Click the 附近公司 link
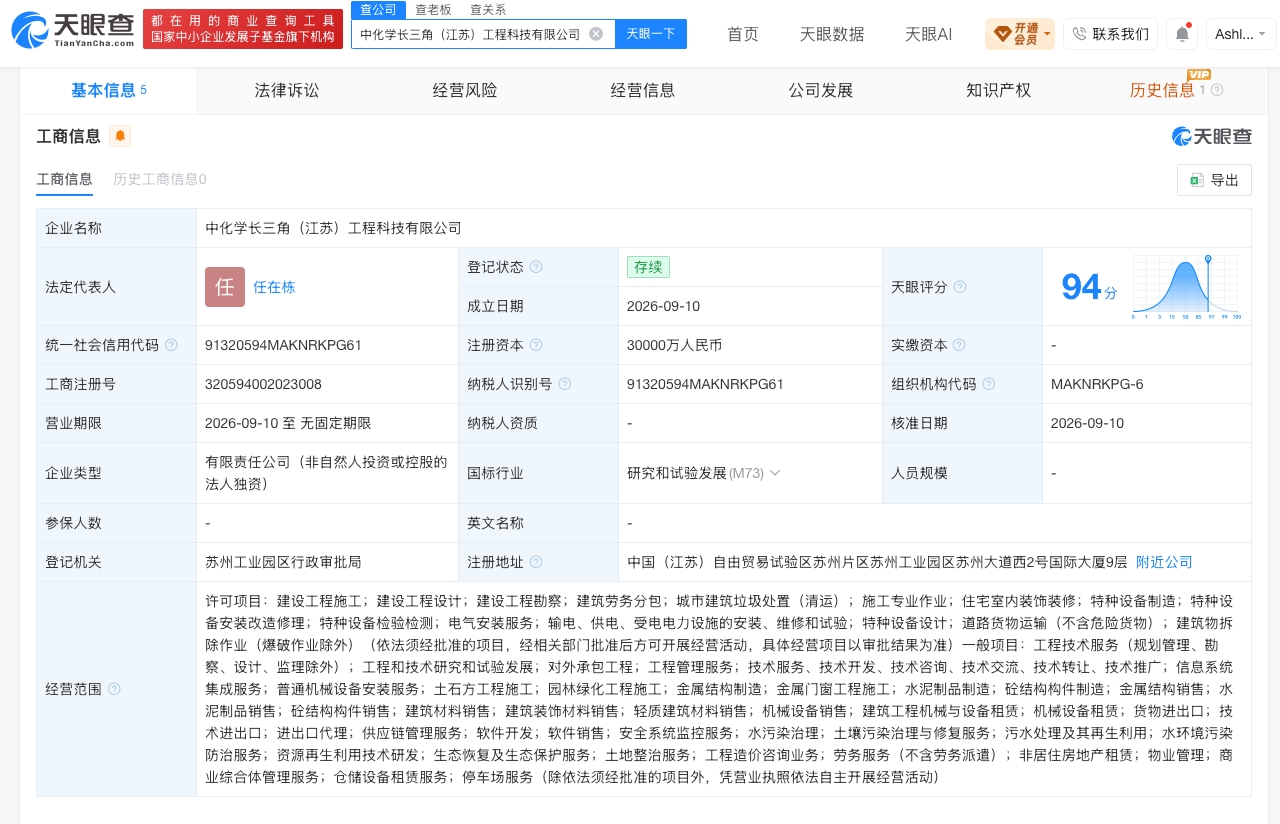 (1164, 562)
